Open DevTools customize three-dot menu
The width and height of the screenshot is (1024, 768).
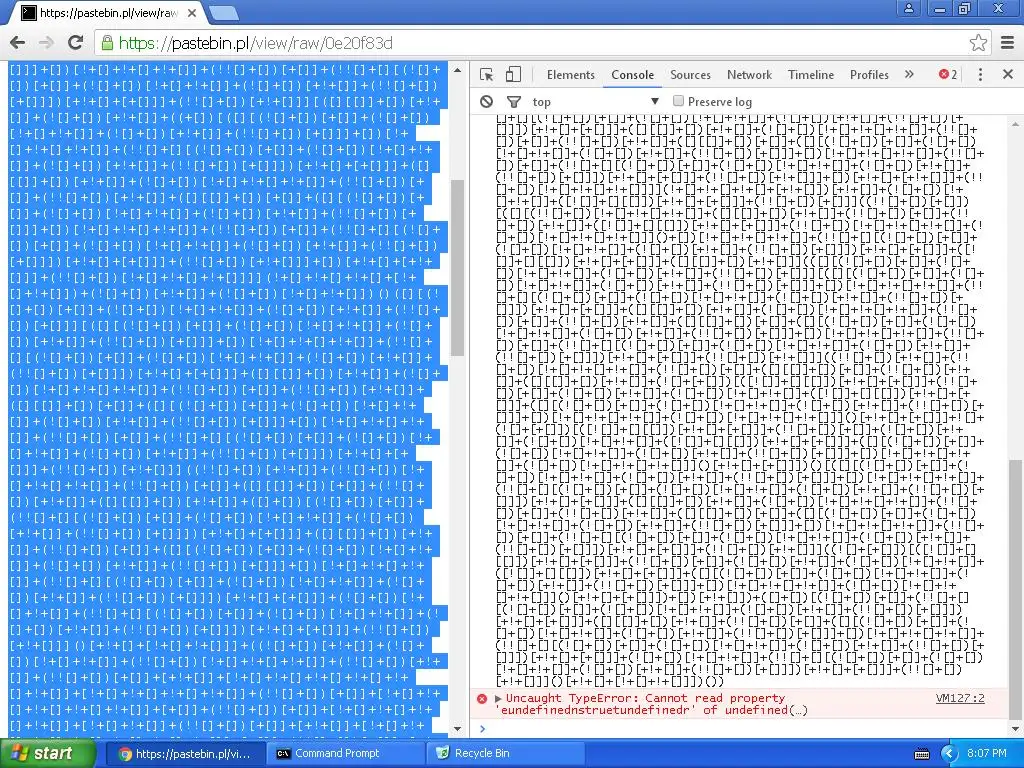click(x=980, y=74)
